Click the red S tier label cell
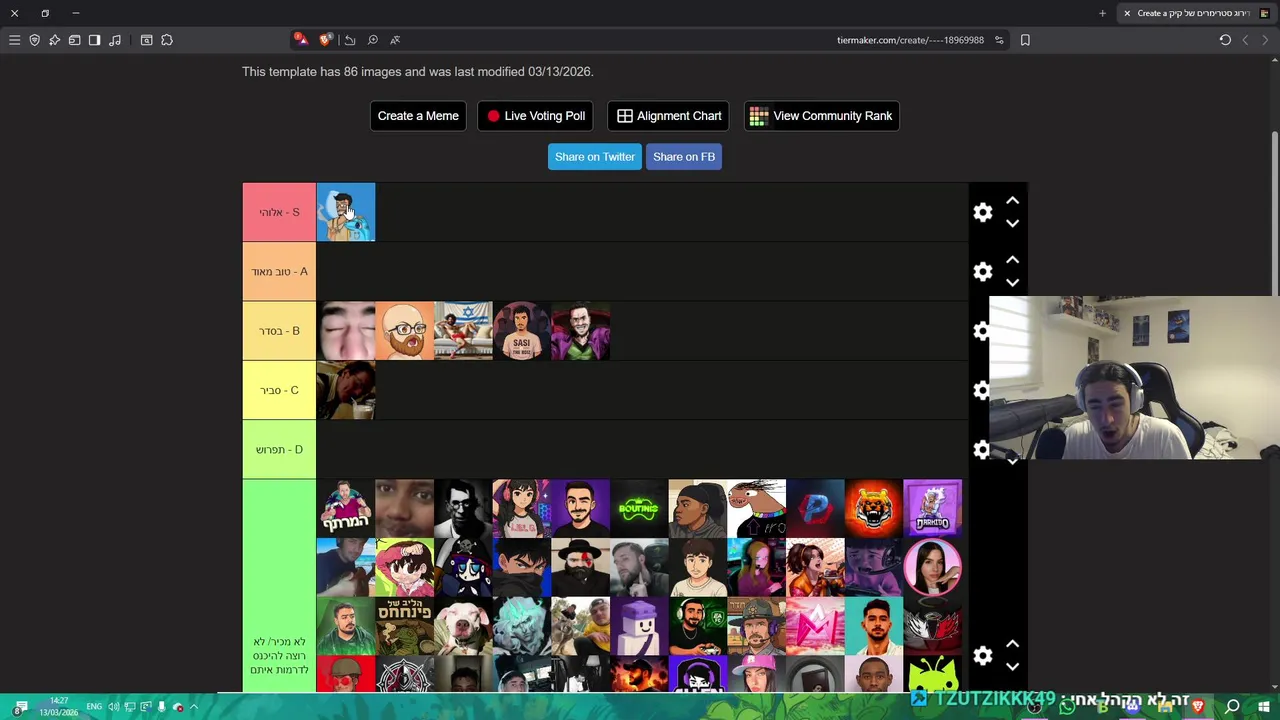The height and width of the screenshot is (720, 1280). click(x=279, y=212)
